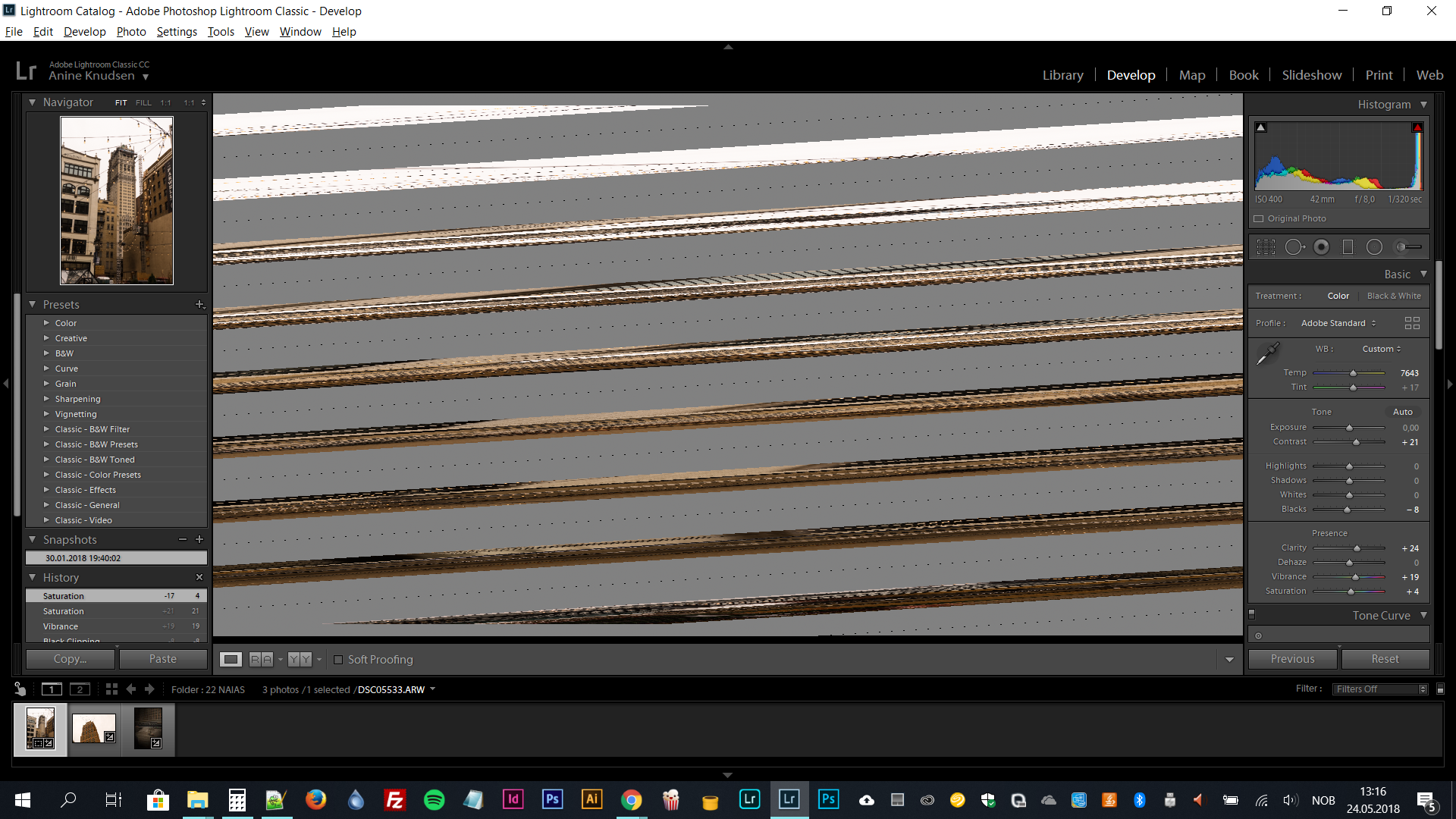Open the Settings menu
The height and width of the screenshot is (819, 1456).
[x=177, y=32]
